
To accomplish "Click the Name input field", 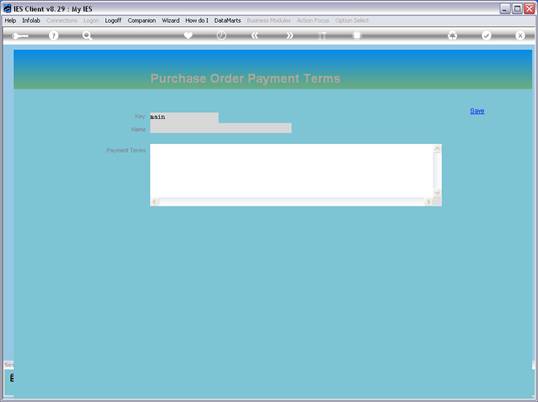I will click(221, 128).
